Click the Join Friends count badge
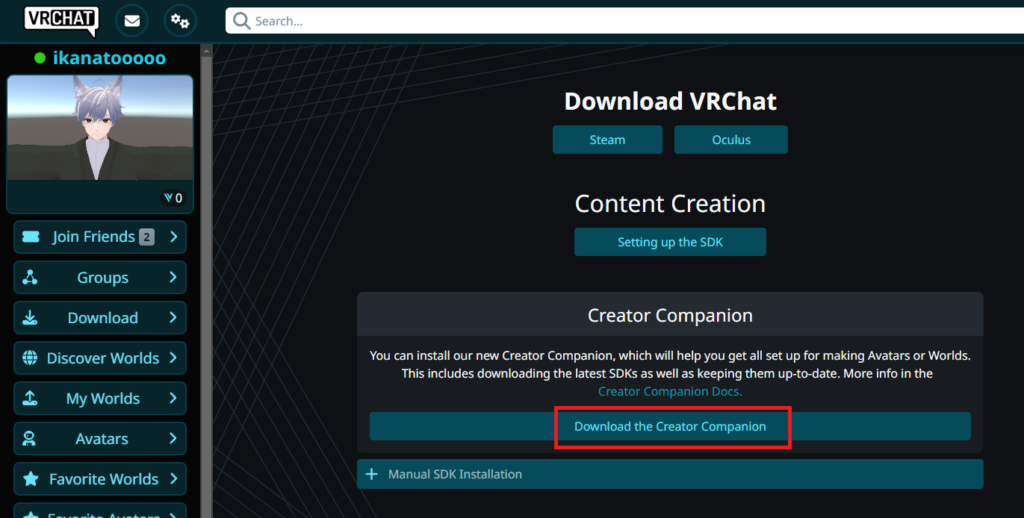The image size is (1024, 518). coord(146,237)
